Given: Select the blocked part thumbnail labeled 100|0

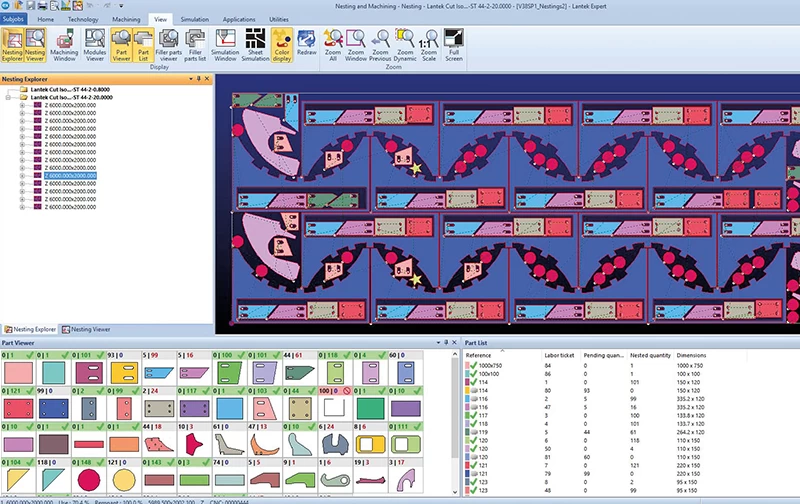Looking at the screenshot, I should point(335,408).
